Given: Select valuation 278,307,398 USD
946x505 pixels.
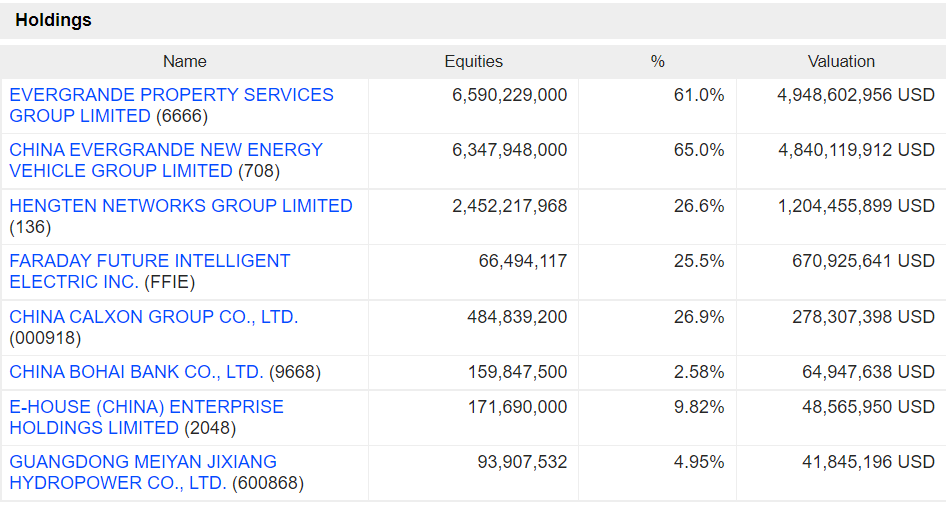Looking at the screenshot, I should (x=864, y=317).
